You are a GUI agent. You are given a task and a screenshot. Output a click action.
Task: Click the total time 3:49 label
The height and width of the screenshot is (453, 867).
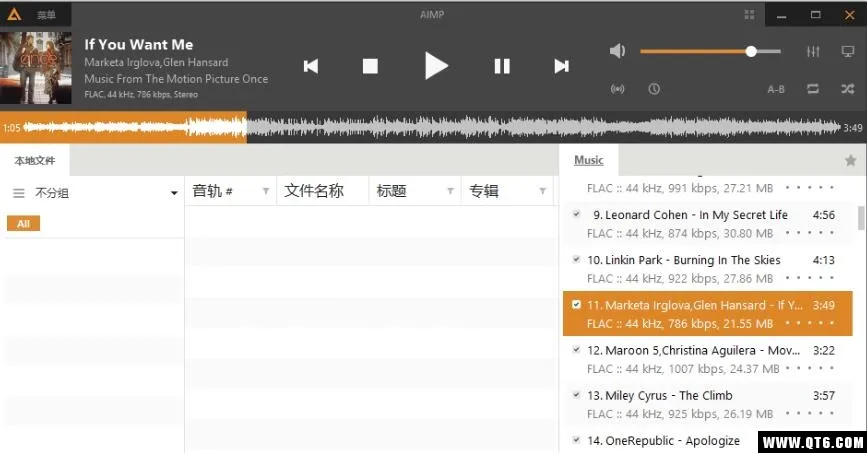point(853,128)
